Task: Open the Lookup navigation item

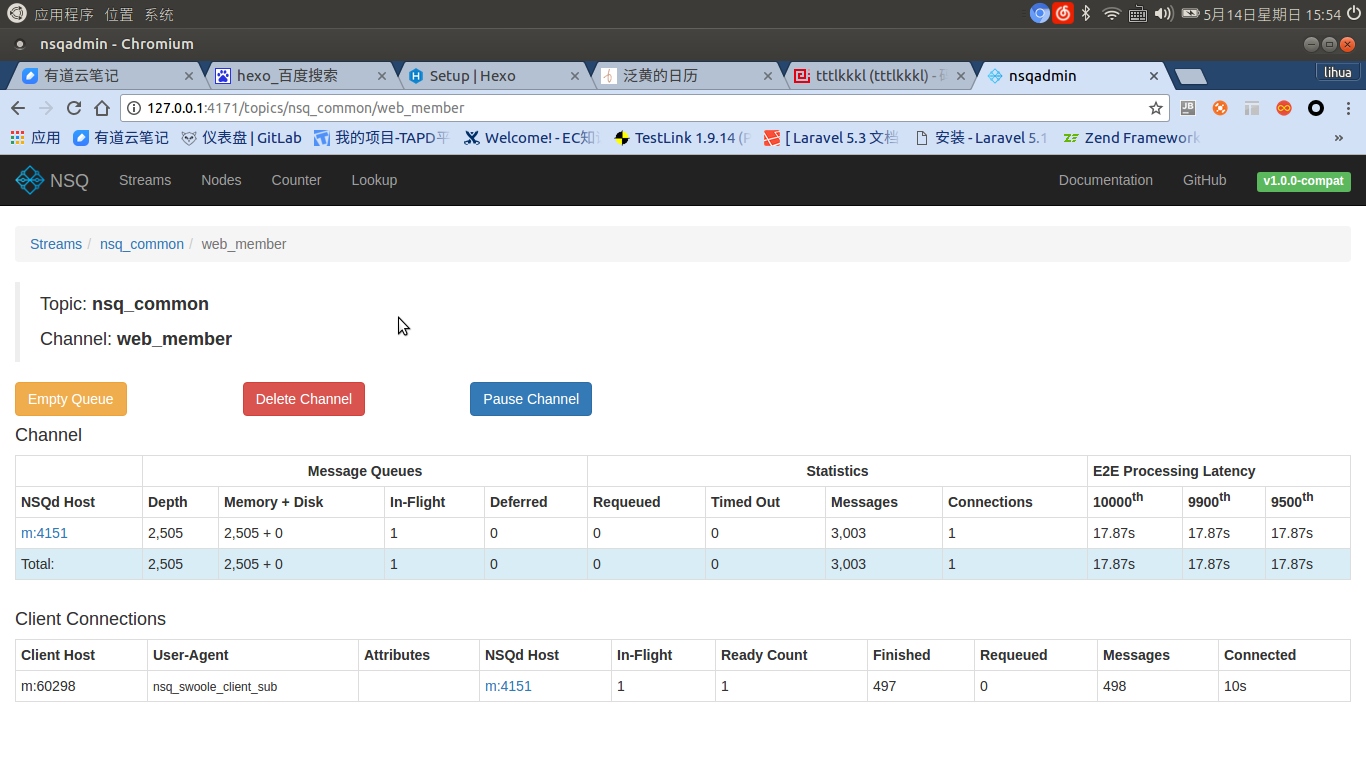Action: pos(374,180)
